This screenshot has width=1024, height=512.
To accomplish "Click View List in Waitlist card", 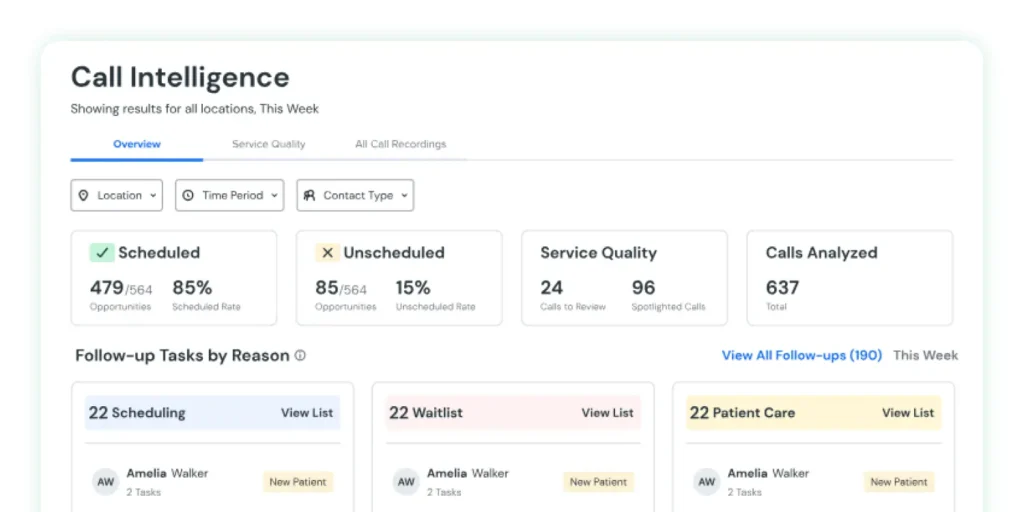I will [607, 413].
